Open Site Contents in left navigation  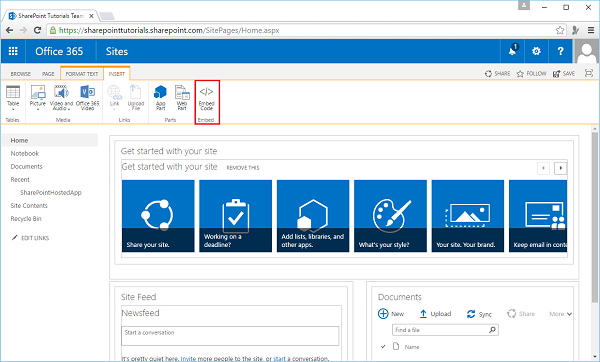29,205
